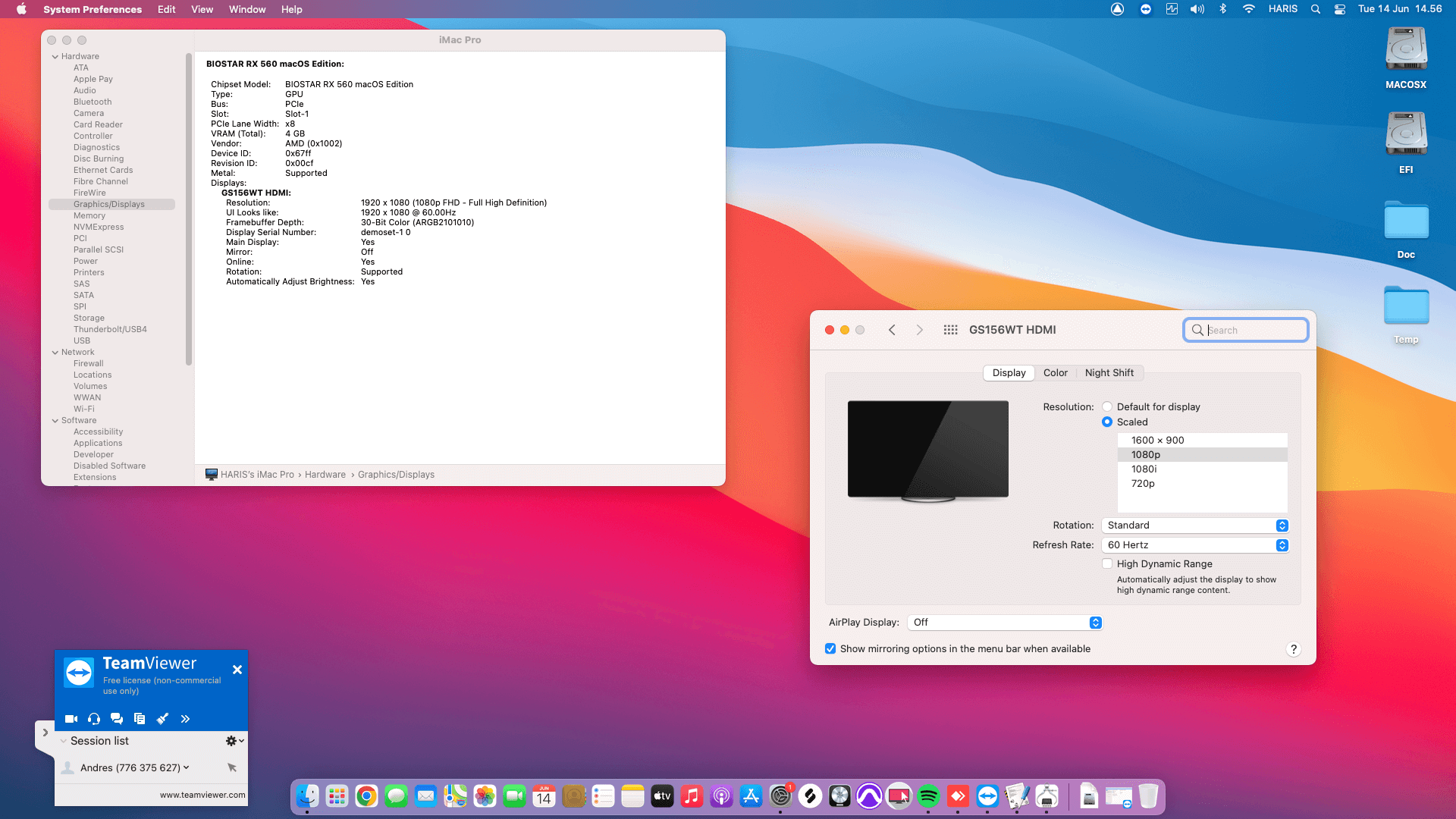
Task: Click the headset audio icon in TeamViewer
Action: [x=94, y=718]
